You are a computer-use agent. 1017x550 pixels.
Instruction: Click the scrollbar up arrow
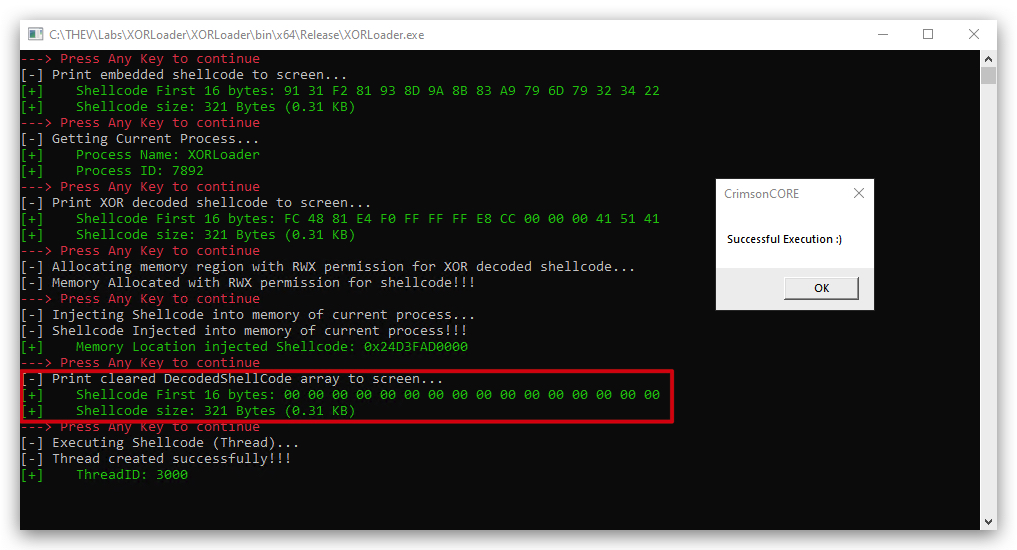(988, 59)
